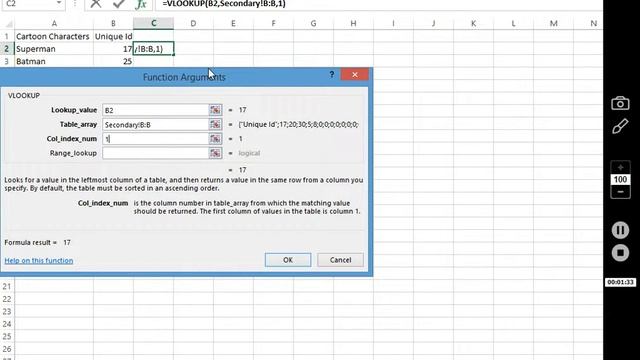Decrease recorder zoom with minus button
Viewport: 640px width, 360px height.
point(620,192)
